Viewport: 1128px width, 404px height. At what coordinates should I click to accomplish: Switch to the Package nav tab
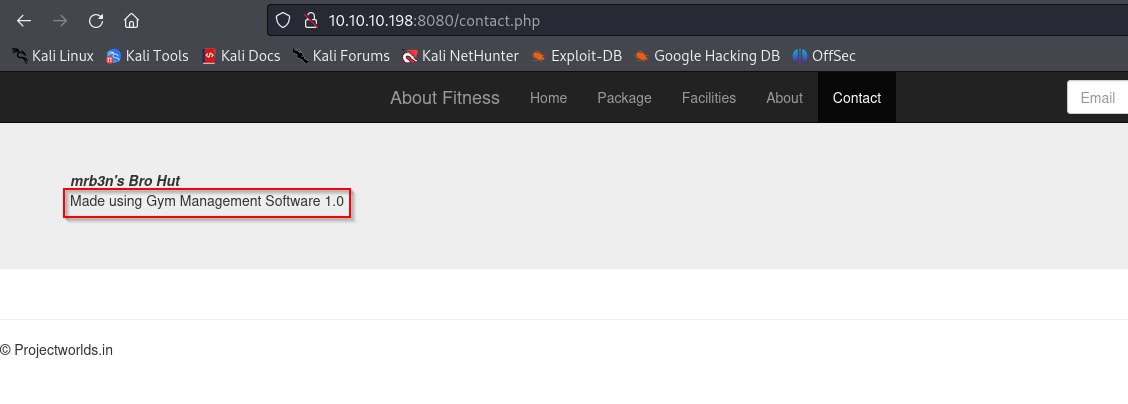click(624, 98)
